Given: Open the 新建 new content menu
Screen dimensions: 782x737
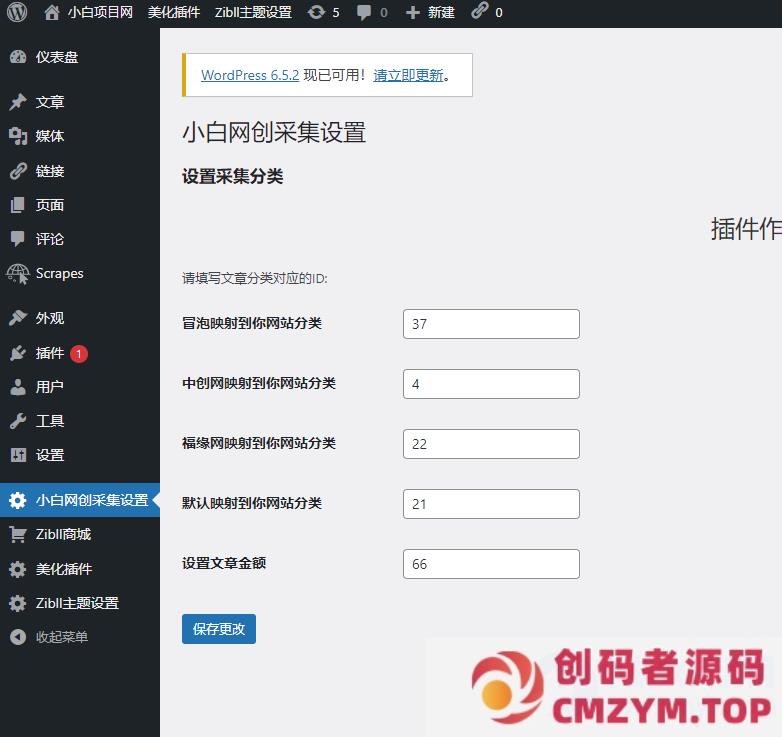Looking at the screenshot, I should click(x=430, y=13).
